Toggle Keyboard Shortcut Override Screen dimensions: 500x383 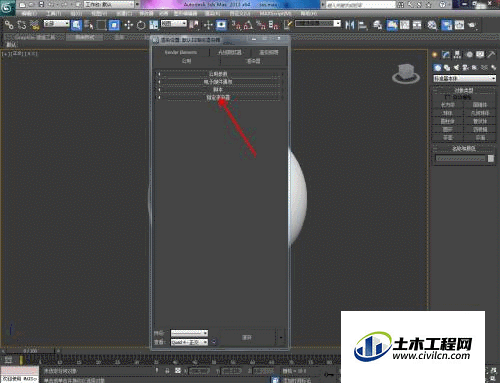pyautogui.click(x=221, y=25)
